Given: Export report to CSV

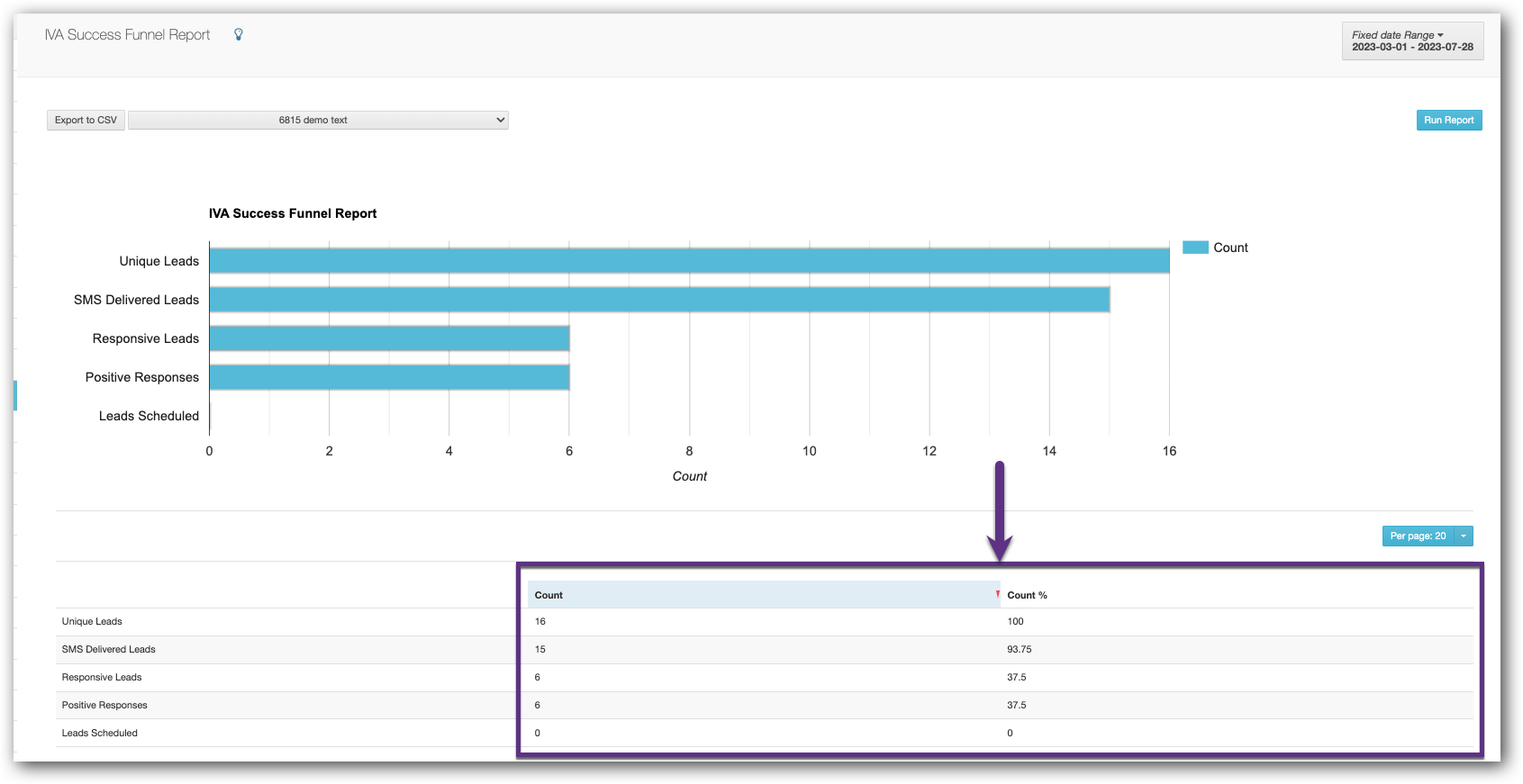Looking at the screenshot, I should click(x=86, y=120).
